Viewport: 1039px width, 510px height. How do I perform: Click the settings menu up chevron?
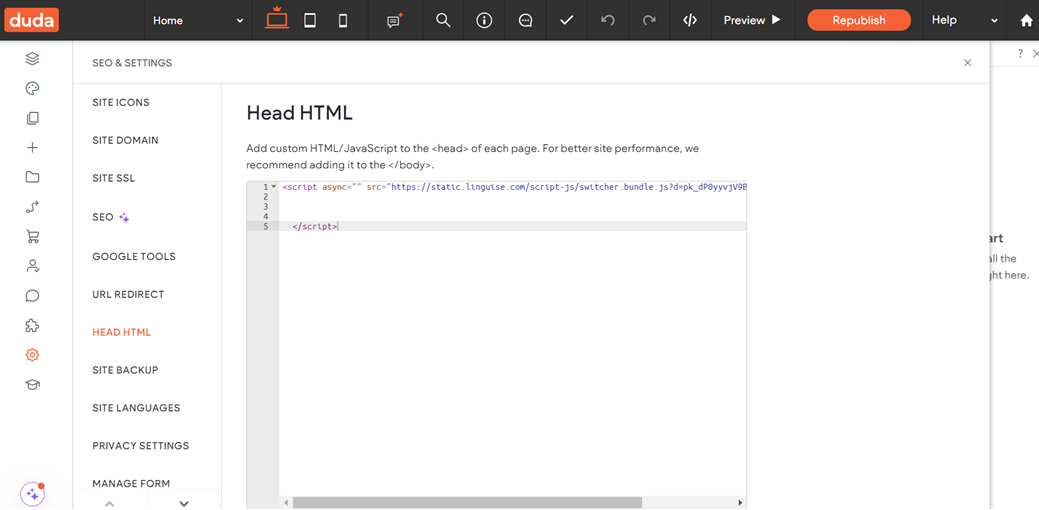110,503
